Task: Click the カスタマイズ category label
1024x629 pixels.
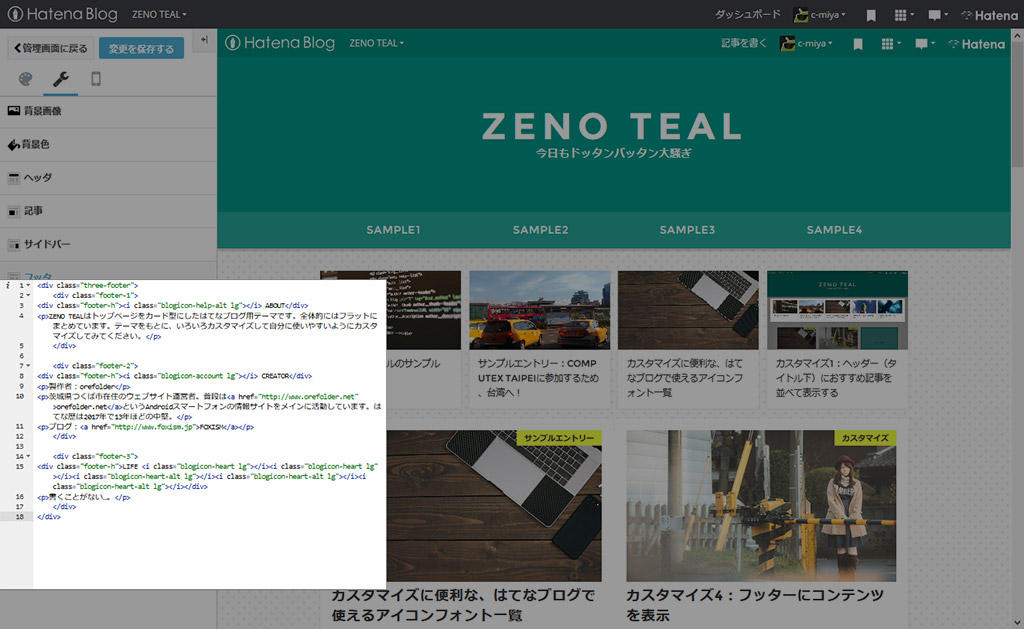Action: click(x=865, y=438)
